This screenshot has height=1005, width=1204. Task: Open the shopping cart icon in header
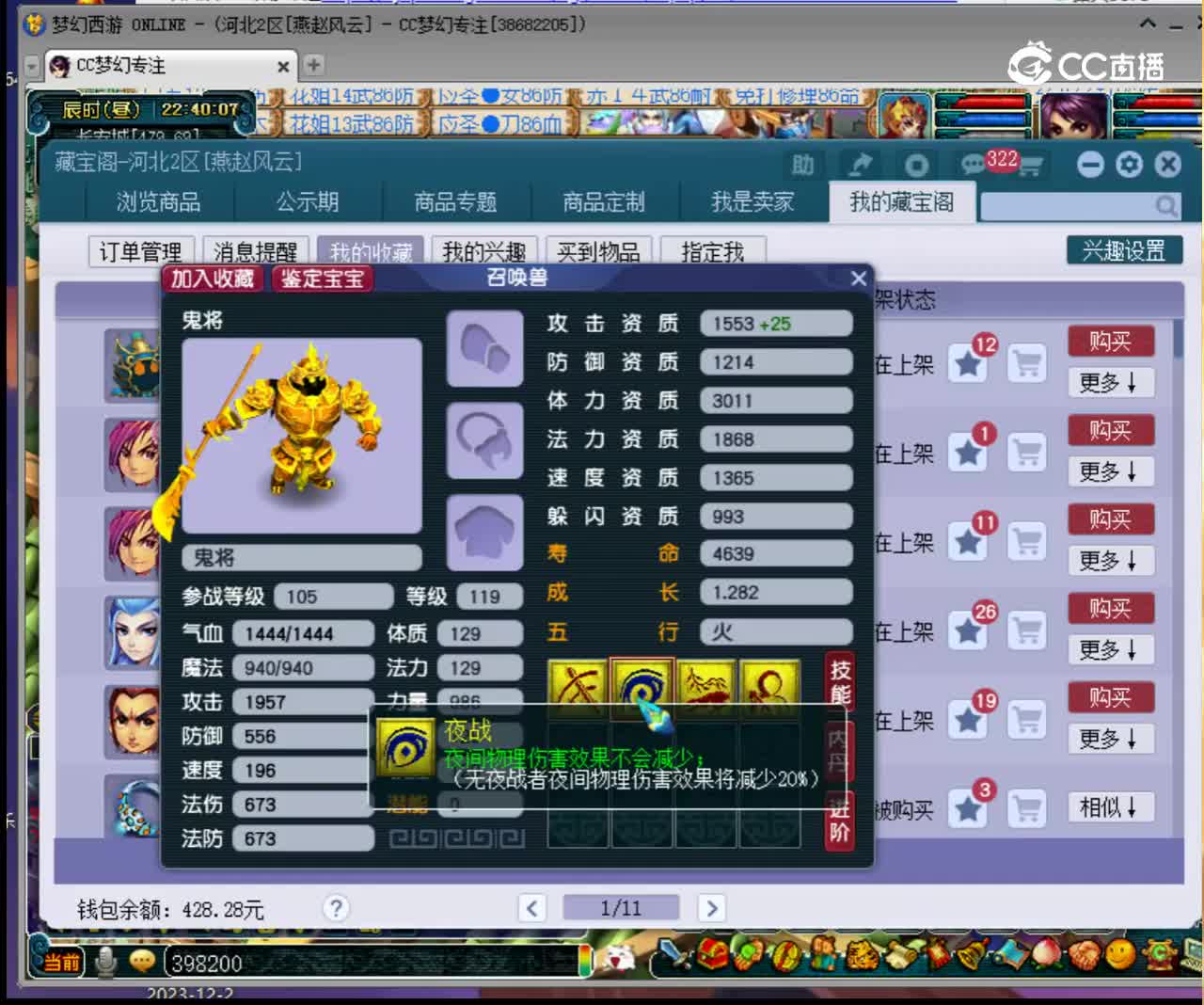coord(1030,167)
